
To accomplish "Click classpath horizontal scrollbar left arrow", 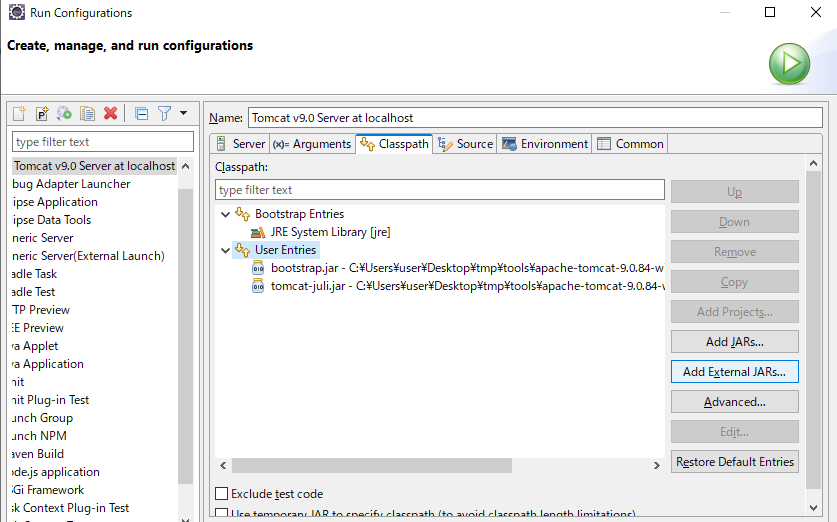I will coord(223,465).
